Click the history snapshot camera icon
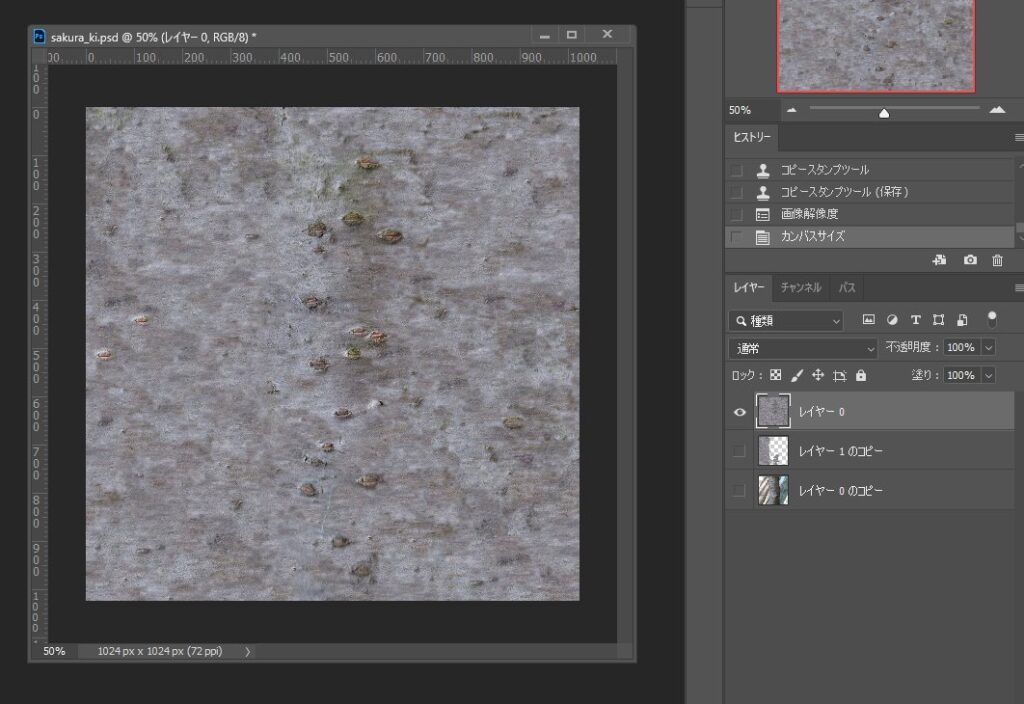Viewport: 1024px width, 704px height. (969, 260)
